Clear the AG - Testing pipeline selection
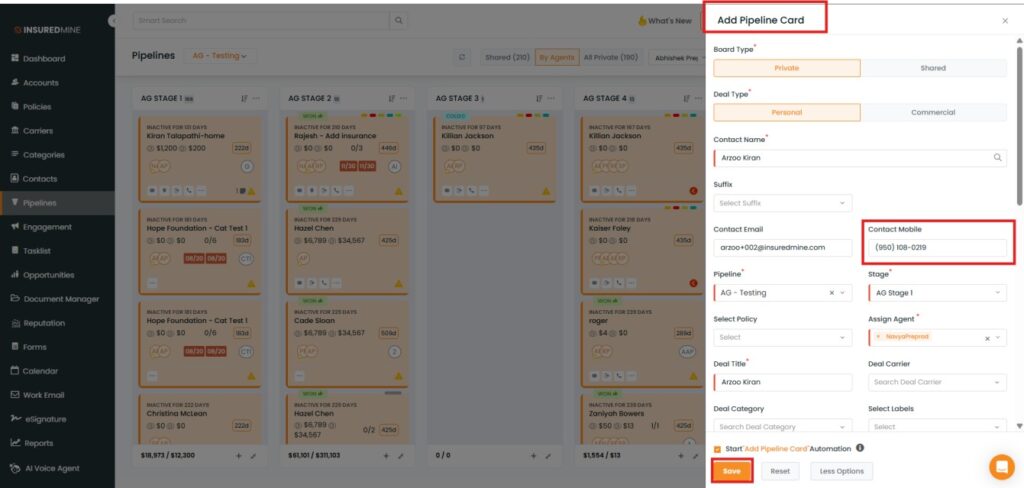 (831, 293)
